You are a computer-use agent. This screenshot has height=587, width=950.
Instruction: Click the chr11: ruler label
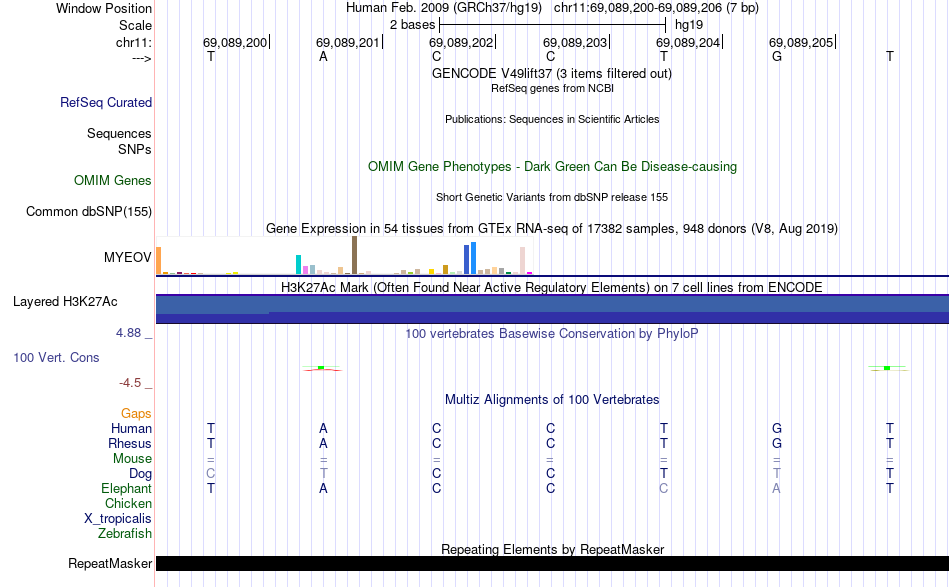134,42
